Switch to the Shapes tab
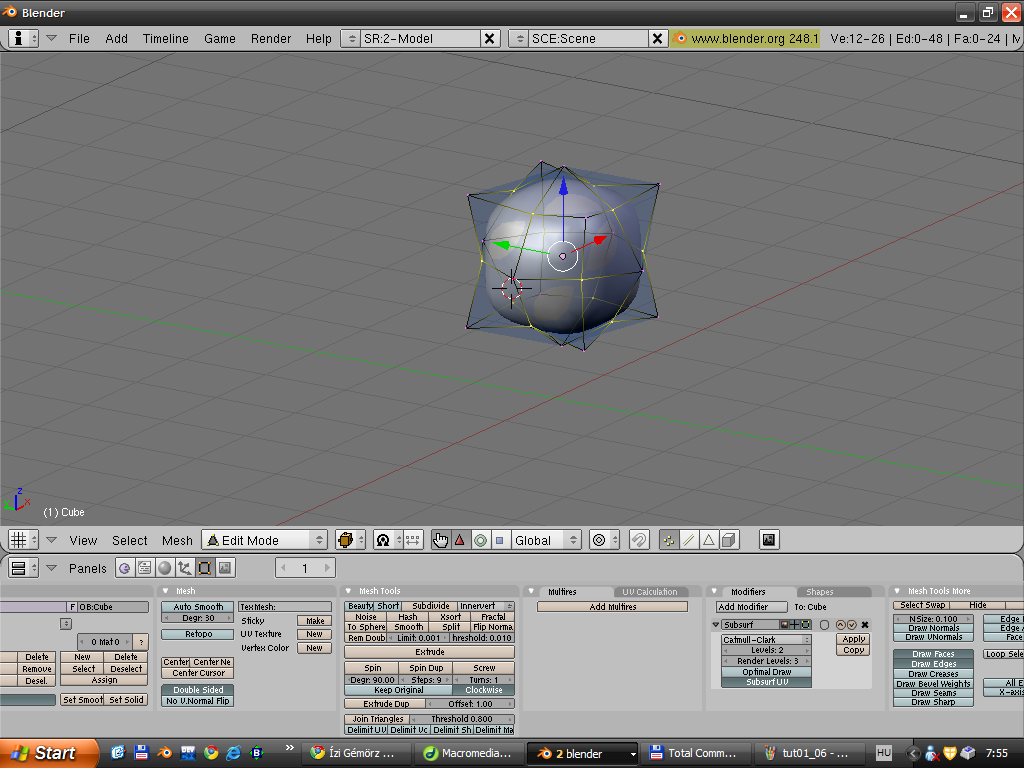This screenshot has width=1024, height=768. pos(820,592)
